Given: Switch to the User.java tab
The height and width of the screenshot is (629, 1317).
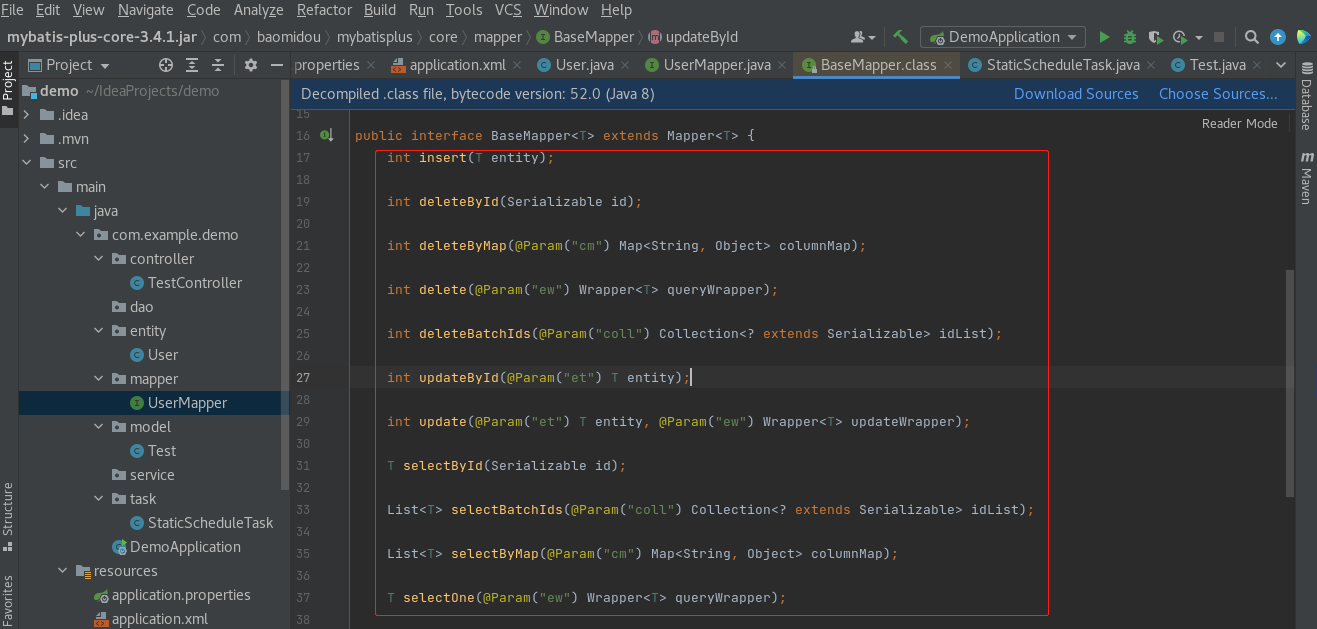Looking at the screenshot, I should 584,65.
